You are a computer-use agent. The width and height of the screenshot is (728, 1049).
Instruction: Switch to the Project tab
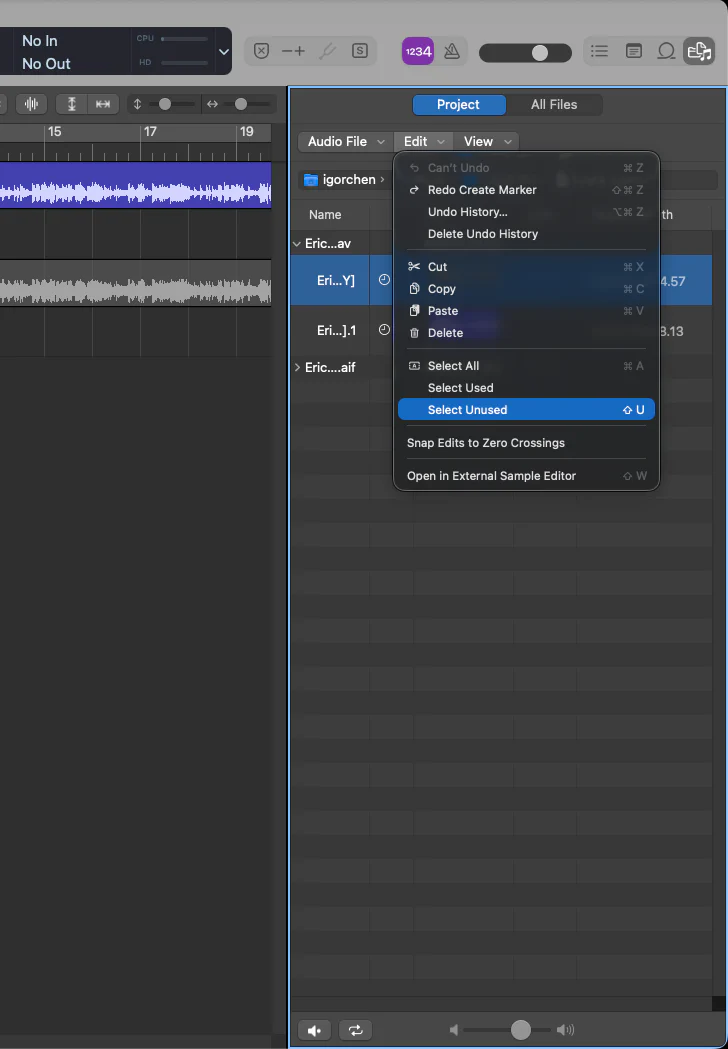tap(458, 104)
